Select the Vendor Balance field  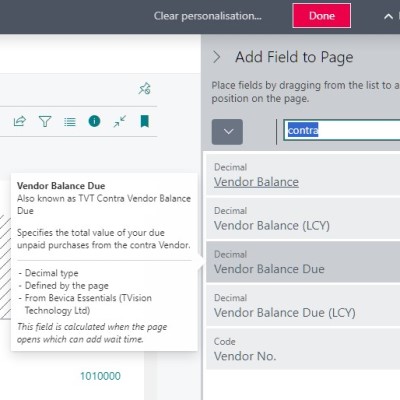[303, 176]
